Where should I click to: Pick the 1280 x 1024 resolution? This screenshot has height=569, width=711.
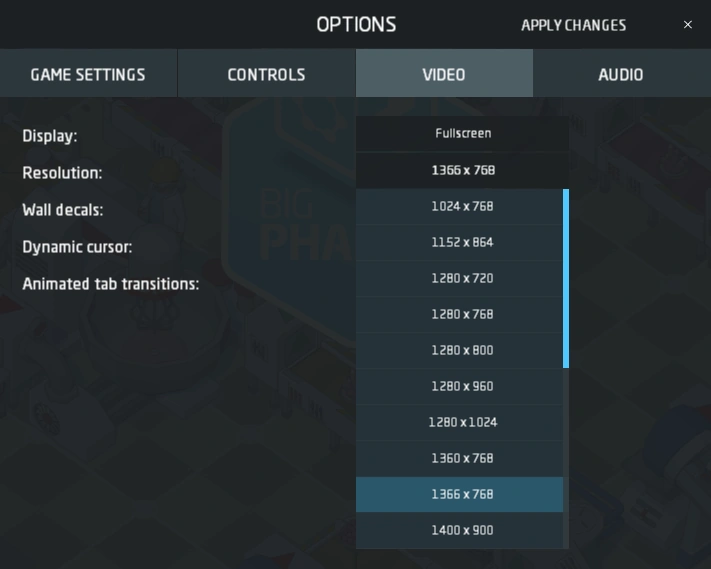(461, 423)
